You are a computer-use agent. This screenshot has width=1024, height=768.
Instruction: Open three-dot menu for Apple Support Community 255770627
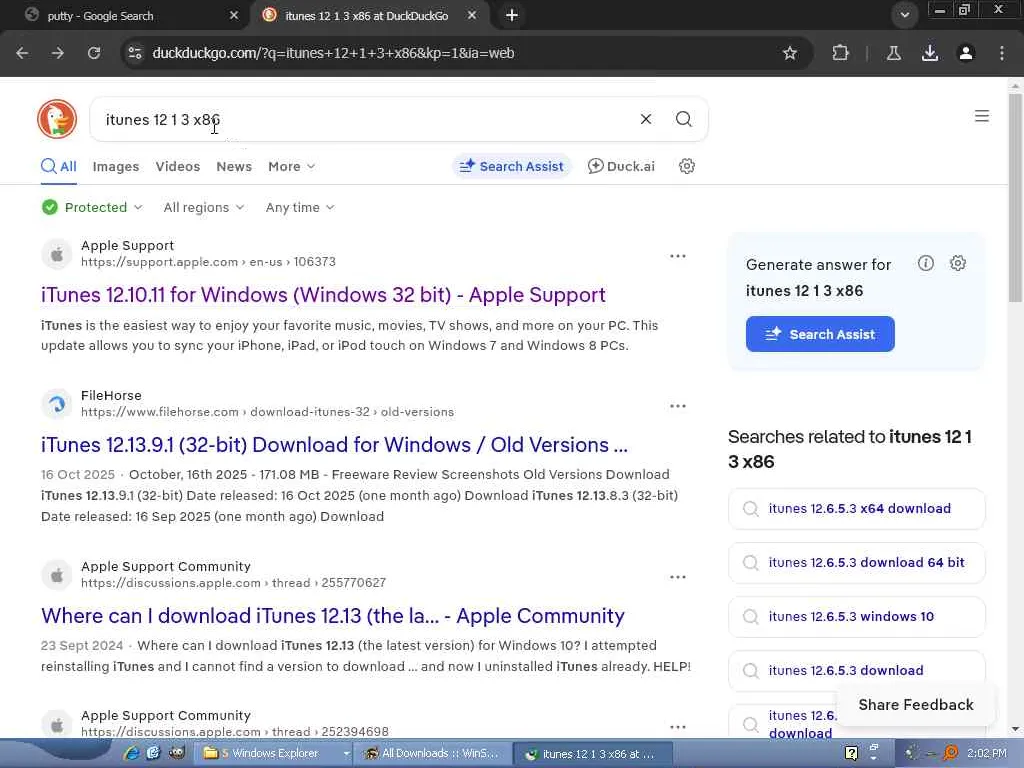tap(678, 577)
